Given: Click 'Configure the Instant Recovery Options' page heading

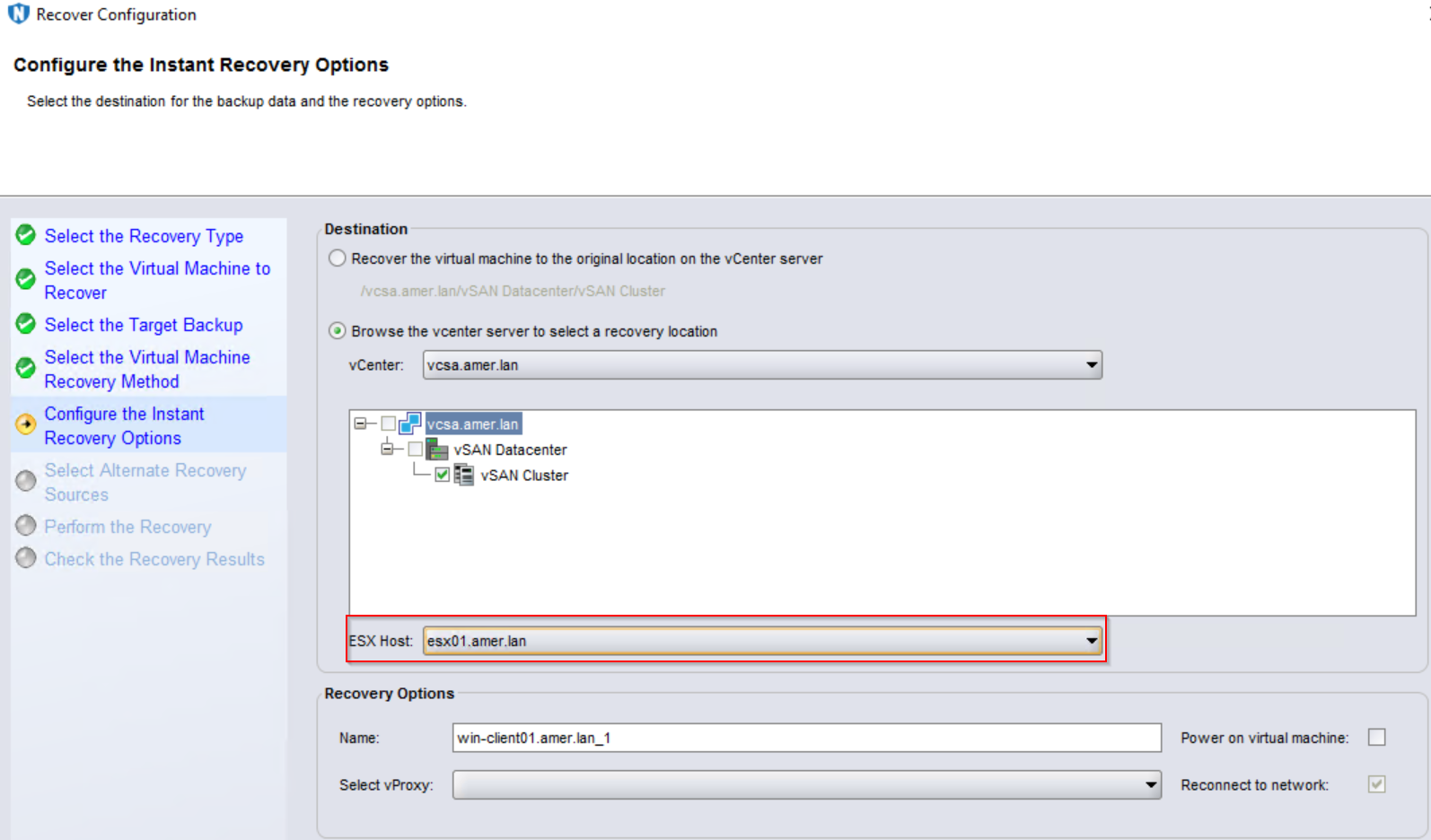Looking at the screenshot, I should pos(201,65).
